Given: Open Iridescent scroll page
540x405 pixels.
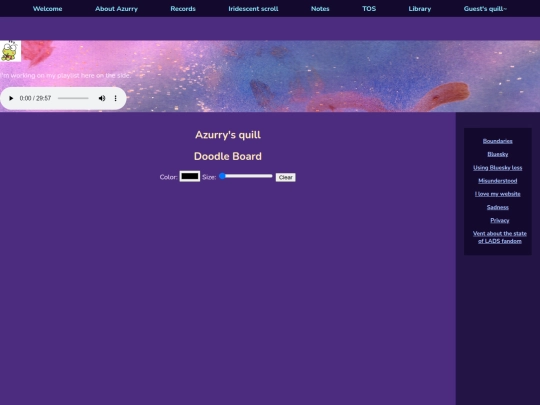Looking at the screenshot, I should point(253,9).
